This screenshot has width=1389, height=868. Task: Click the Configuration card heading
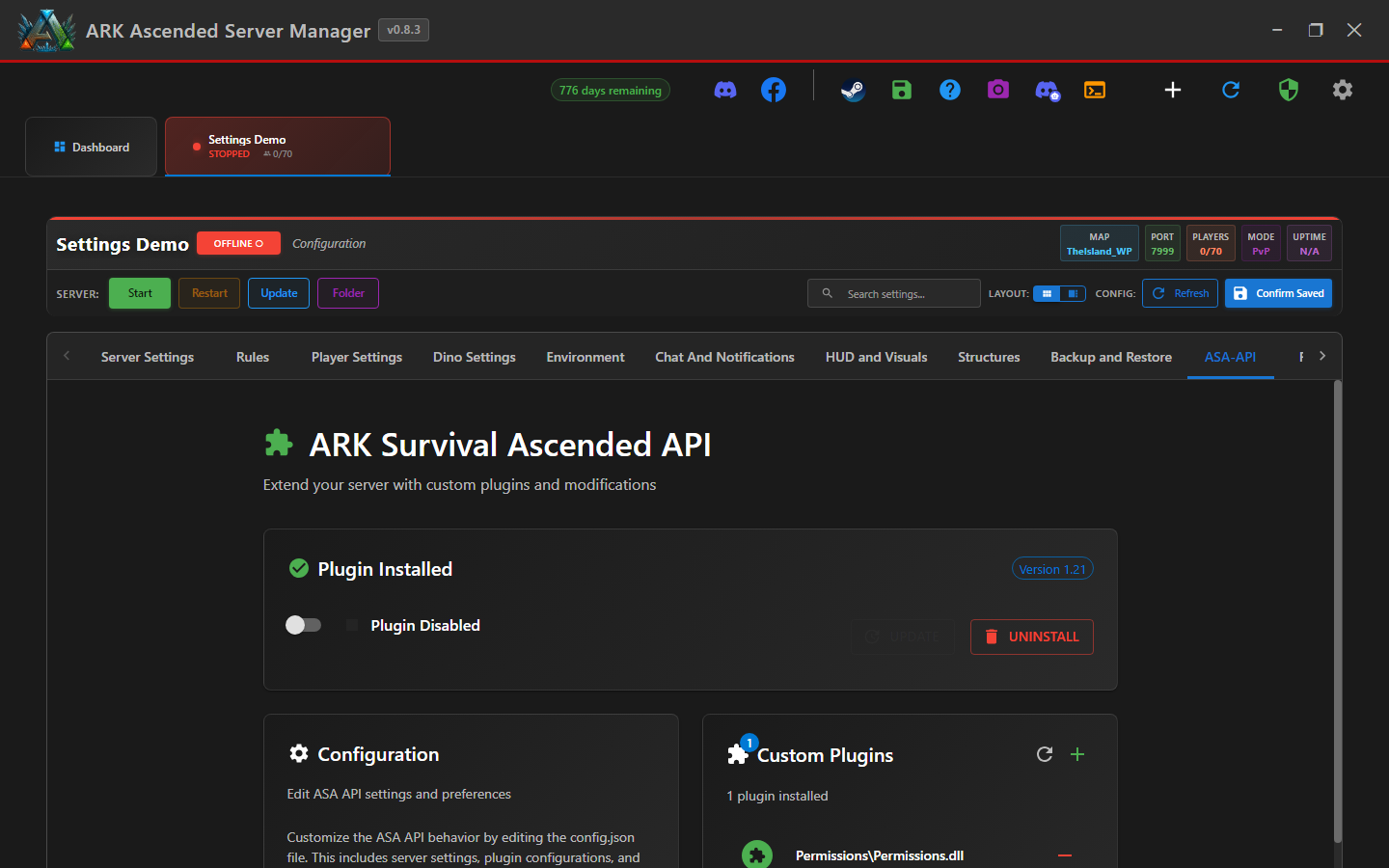(378, 754)
